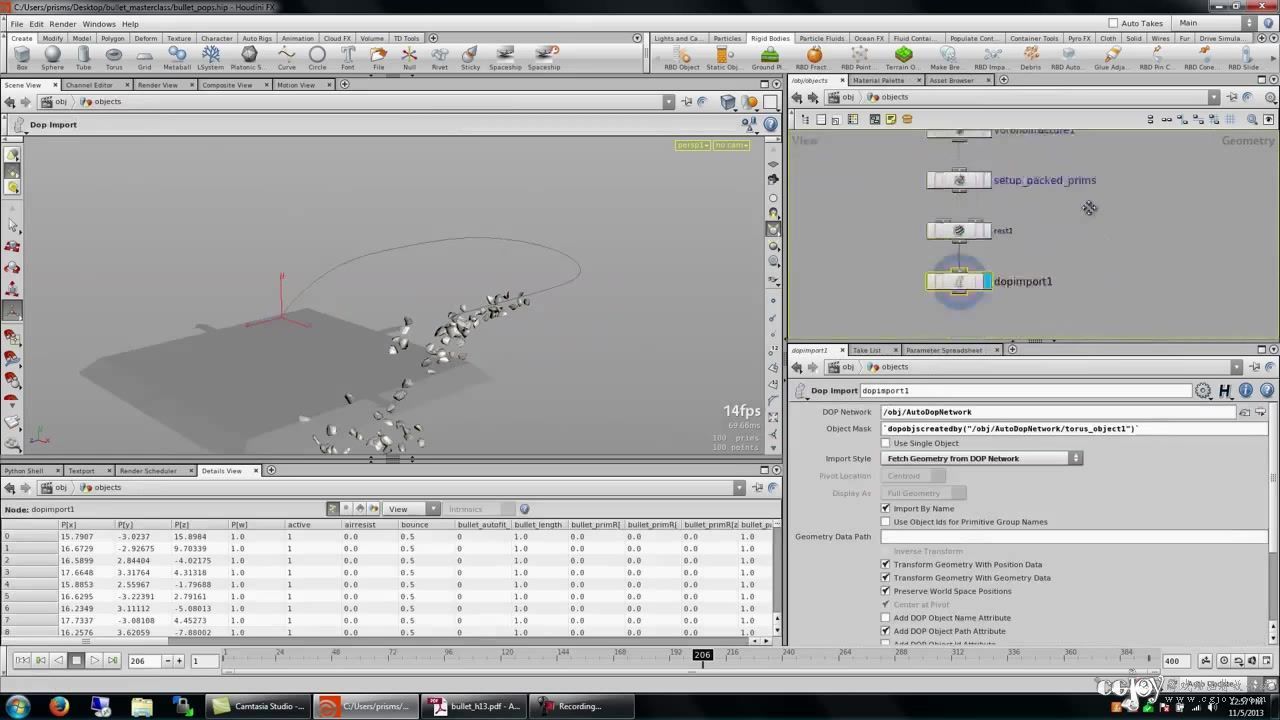
Task: Select the Terrain Object shelf tool
Action: (903, 58)
